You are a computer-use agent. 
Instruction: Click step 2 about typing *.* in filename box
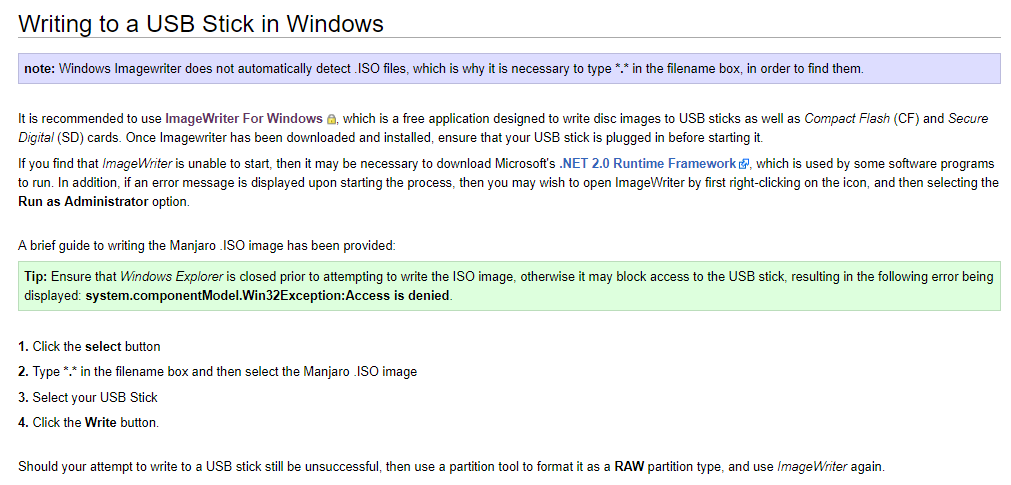pos(217,372)
